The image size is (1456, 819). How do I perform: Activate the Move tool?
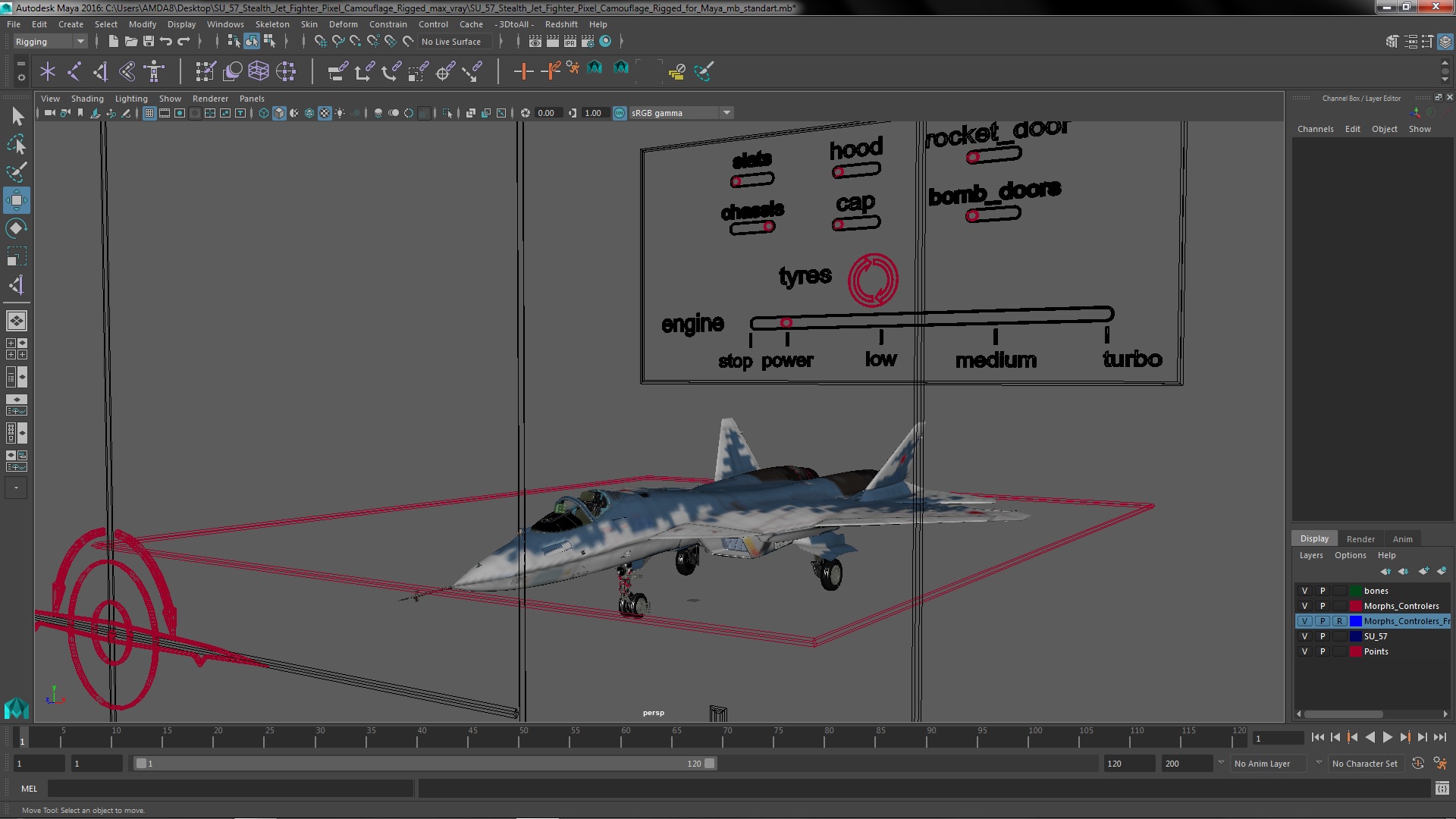click(x=17, y=200)
